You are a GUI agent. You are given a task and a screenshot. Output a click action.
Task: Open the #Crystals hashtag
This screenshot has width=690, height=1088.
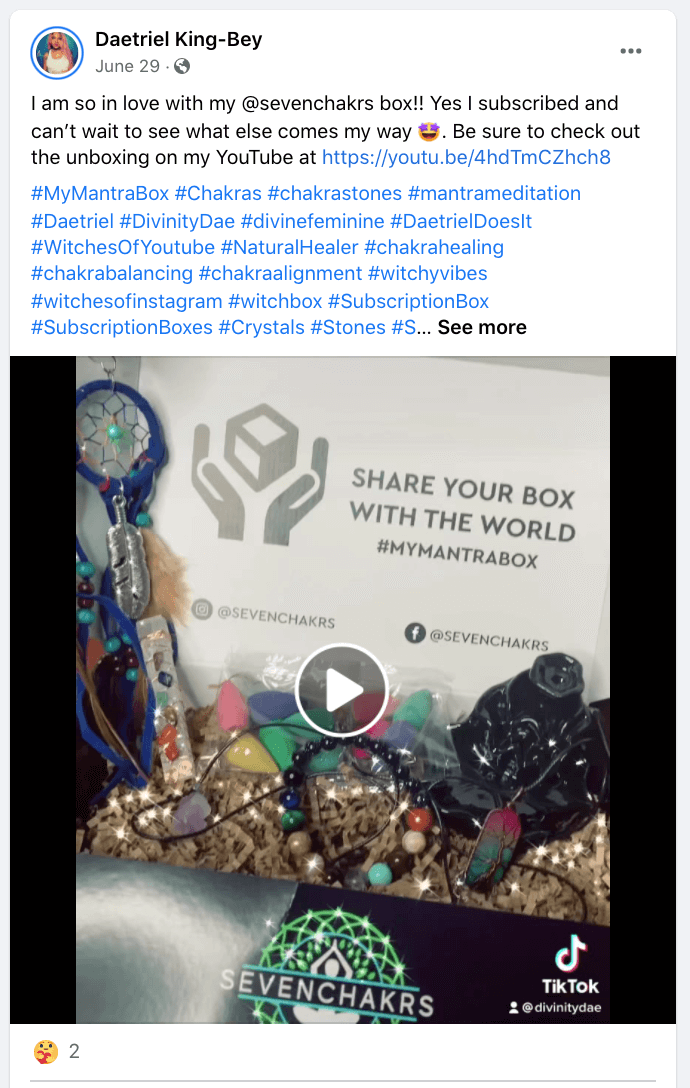click(262, 328)
